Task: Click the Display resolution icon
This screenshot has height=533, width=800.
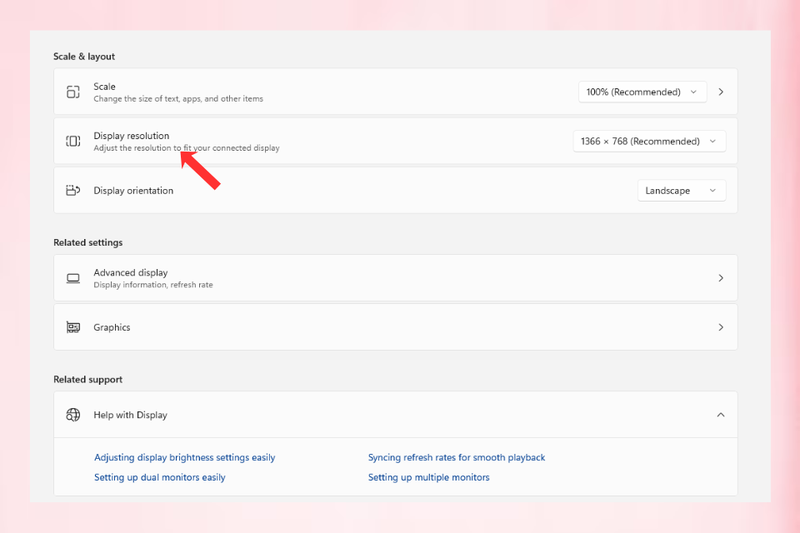Action: [73, 141]
